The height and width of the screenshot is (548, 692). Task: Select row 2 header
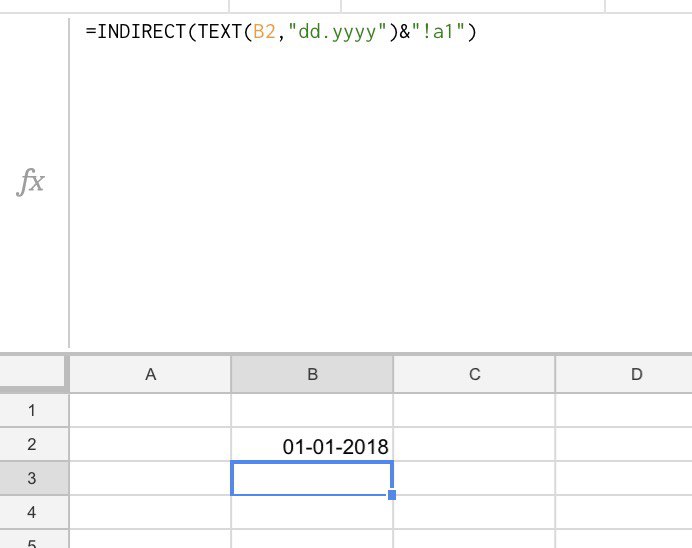coord(32,444)
